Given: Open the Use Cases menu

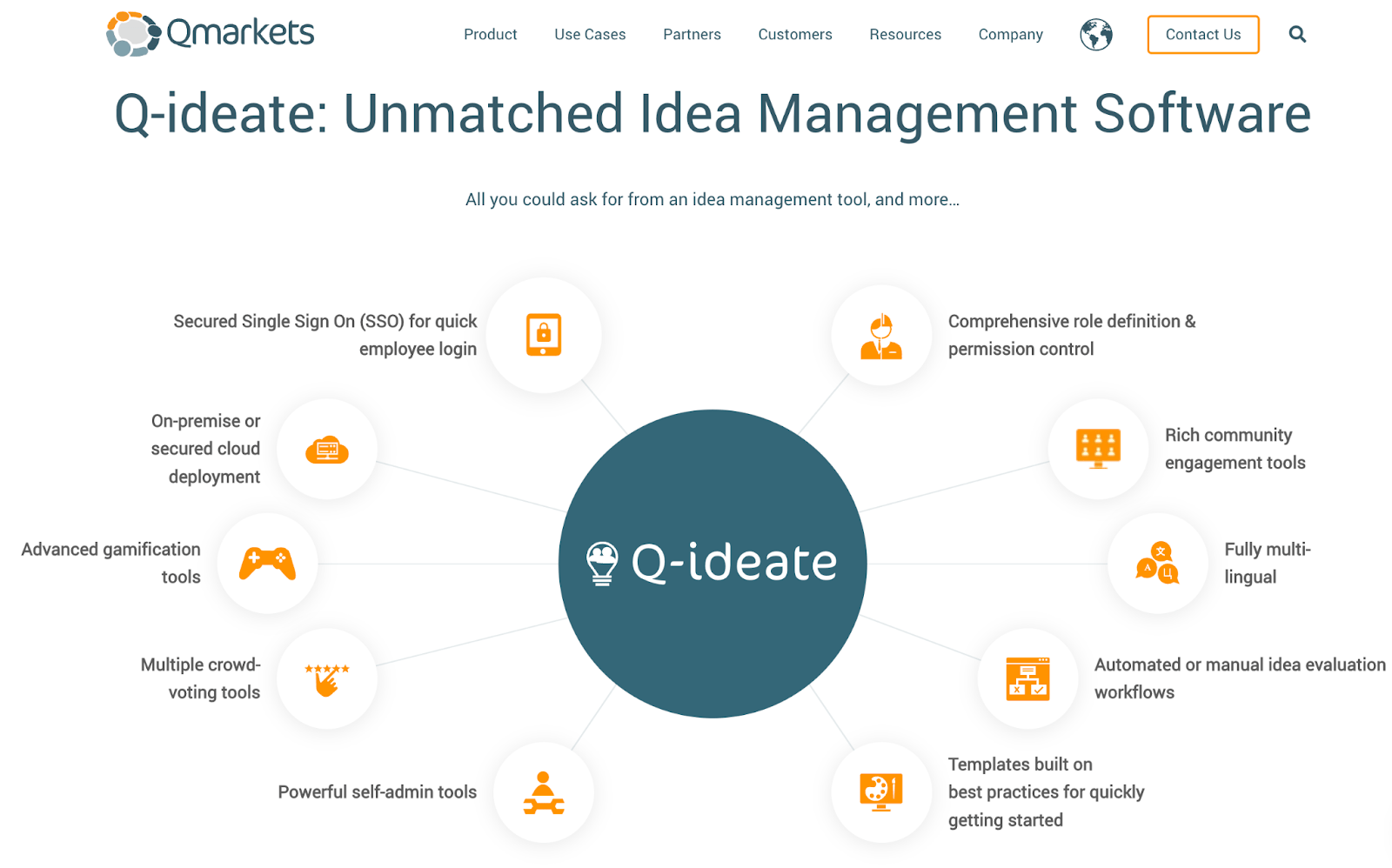Looking at the screenshot, I should [x=590, y=35].
